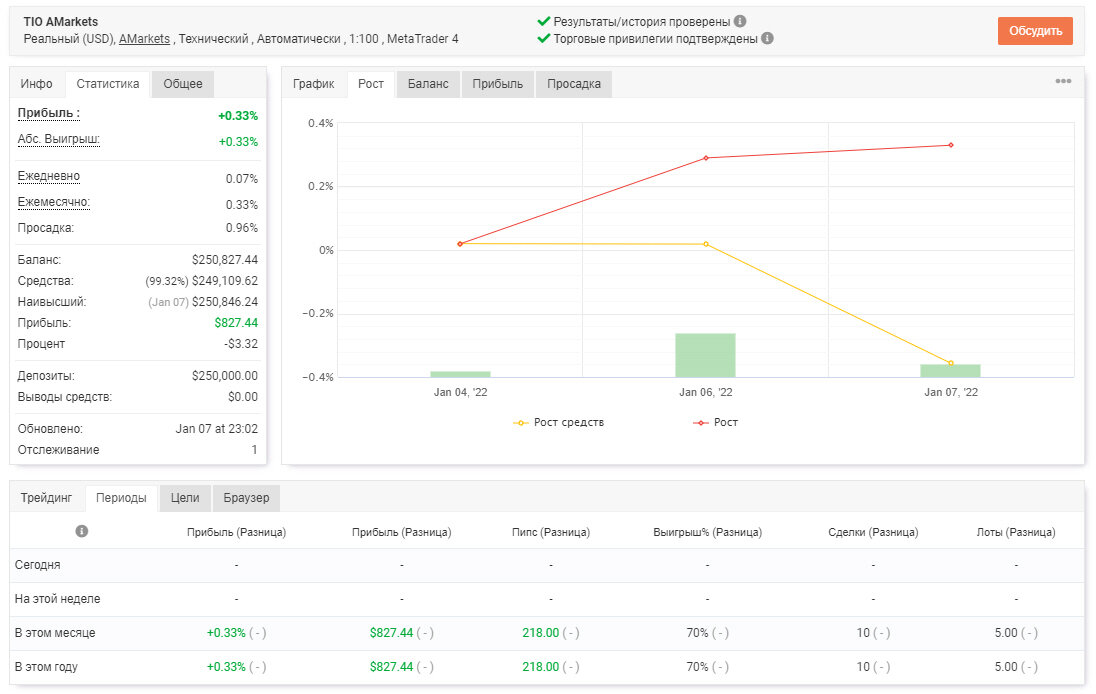Click info icon beside Результаты/история проверены
Image resolution: width=1096 pixels, height=694 pixels.
[x=740, y=21]
